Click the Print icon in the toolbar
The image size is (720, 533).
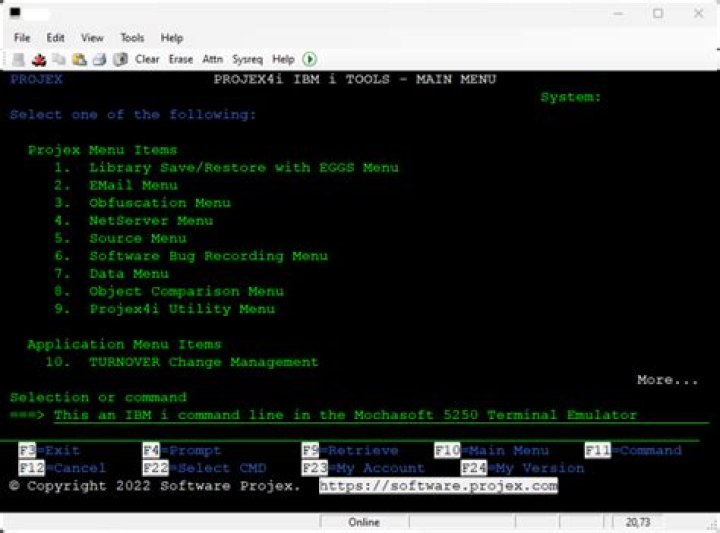click(100, 59)
